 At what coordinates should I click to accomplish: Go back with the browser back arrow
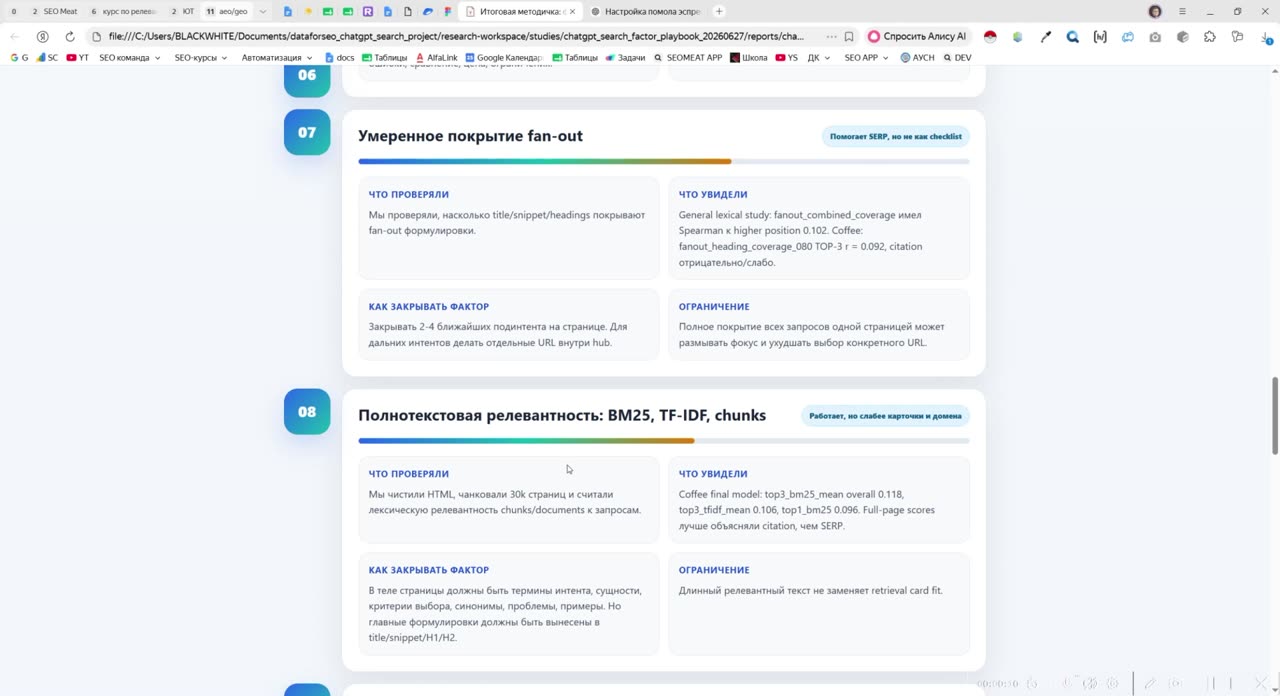click(x=14, y=36)
